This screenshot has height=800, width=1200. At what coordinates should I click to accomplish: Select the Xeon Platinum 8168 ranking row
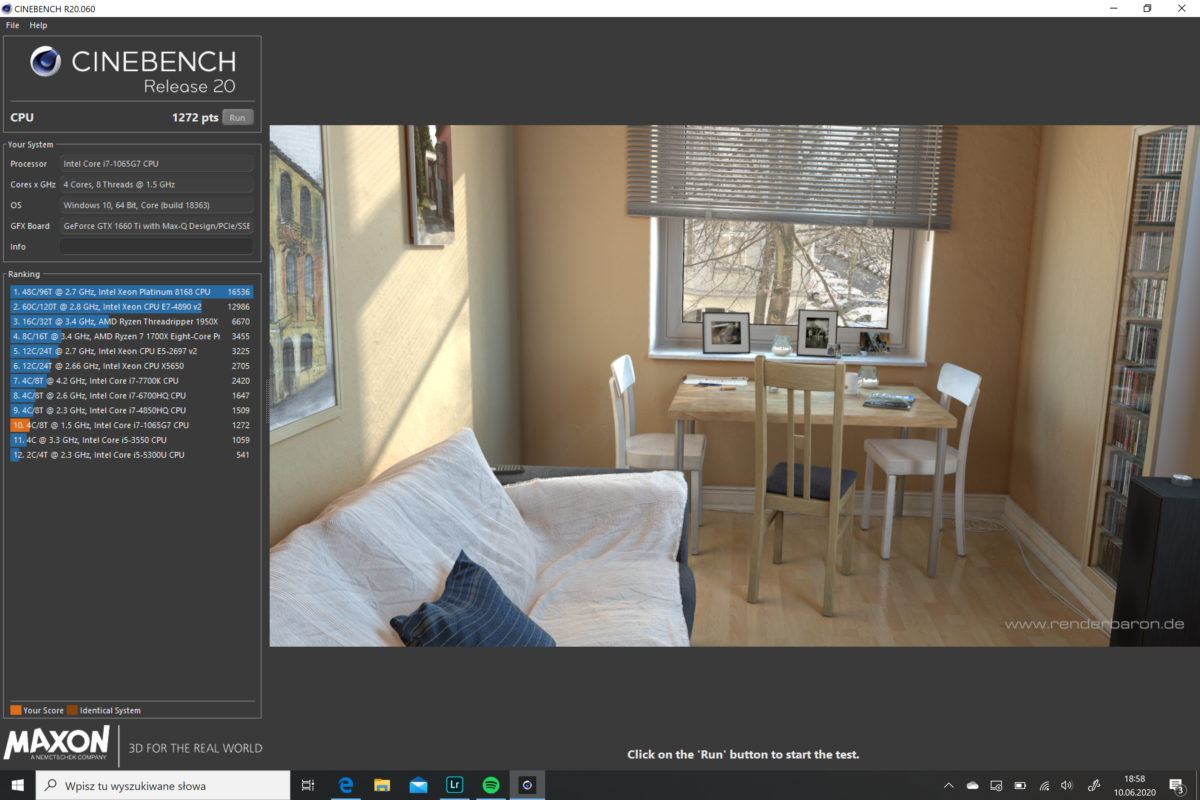coord(131,292)
